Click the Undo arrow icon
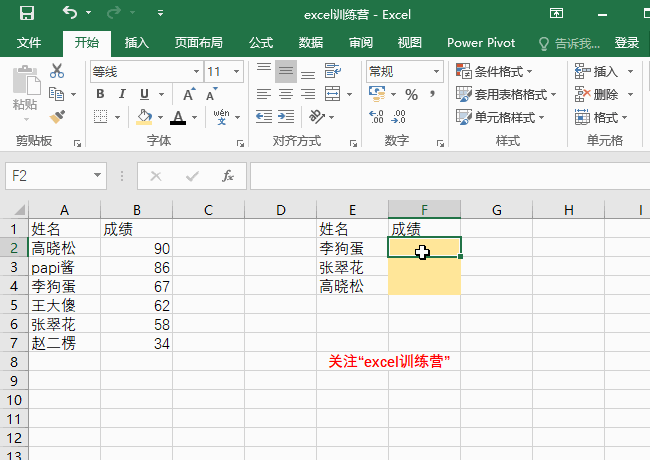This screenshot has height=460, width=650. [x=69, y=14]
